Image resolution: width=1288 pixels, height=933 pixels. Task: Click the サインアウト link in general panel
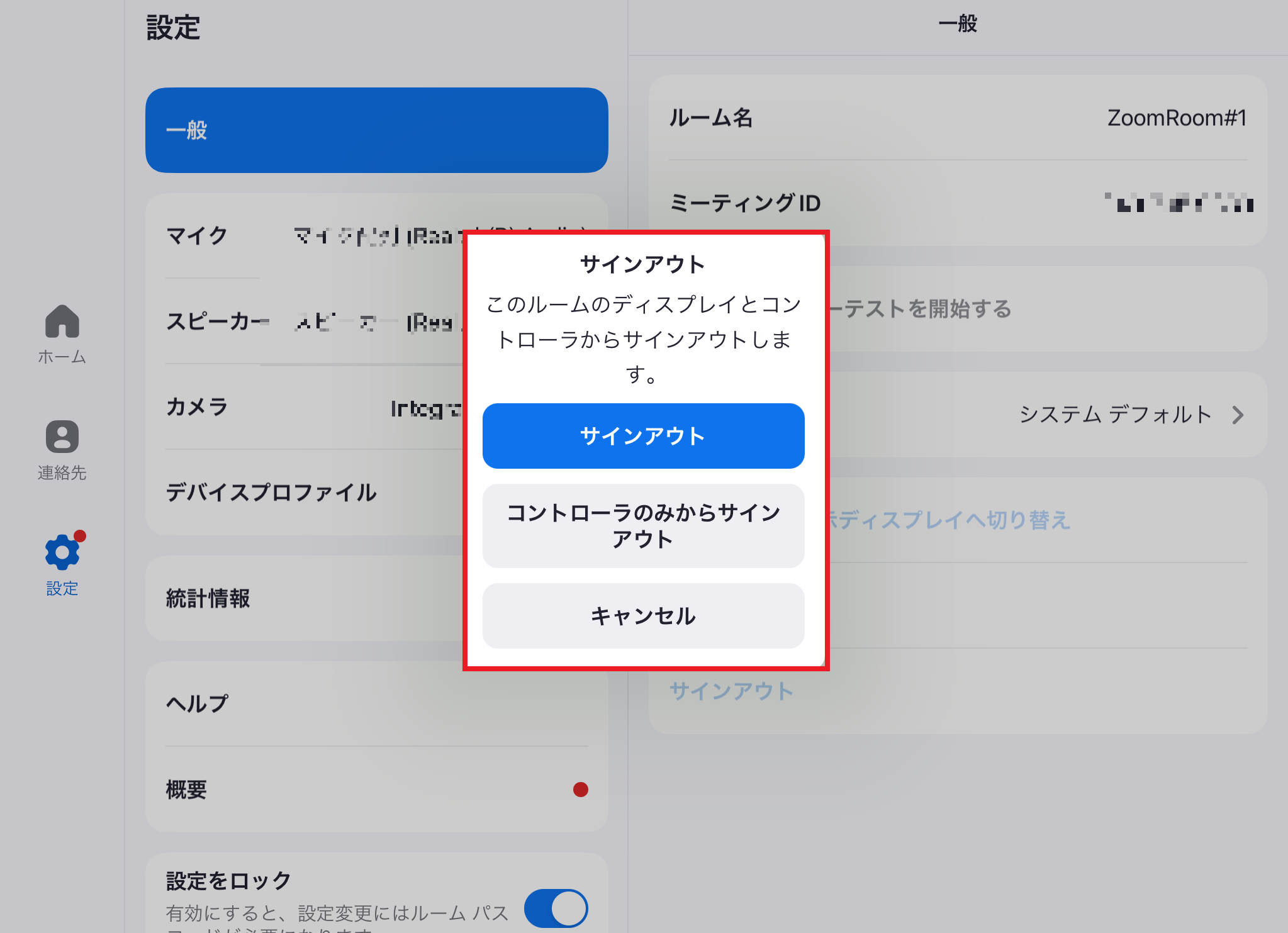tap(731, 691)
